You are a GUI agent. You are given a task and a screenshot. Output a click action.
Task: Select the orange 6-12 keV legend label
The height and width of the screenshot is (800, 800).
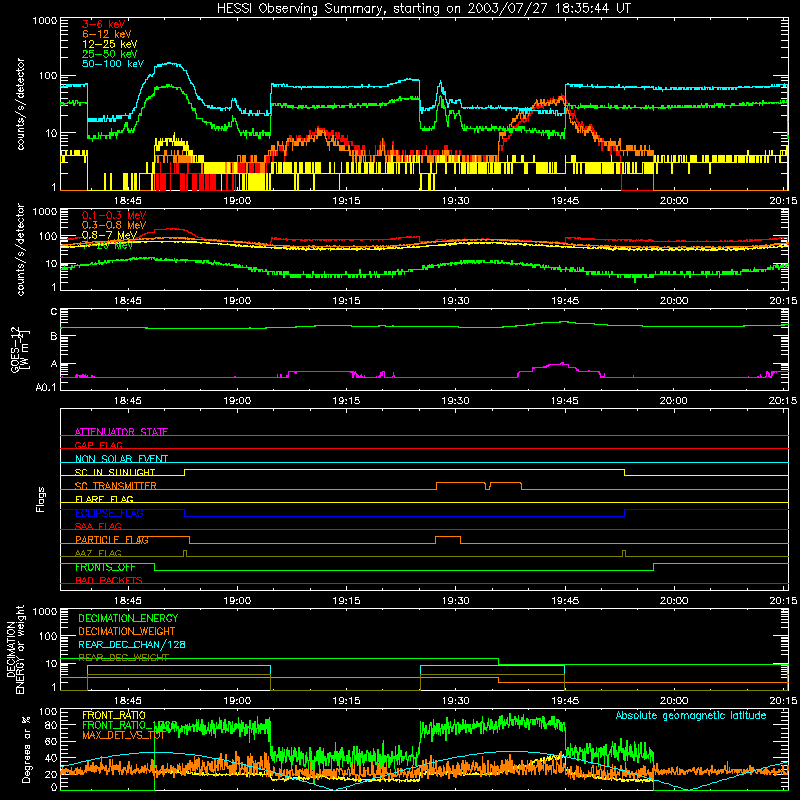pos(106,34)
